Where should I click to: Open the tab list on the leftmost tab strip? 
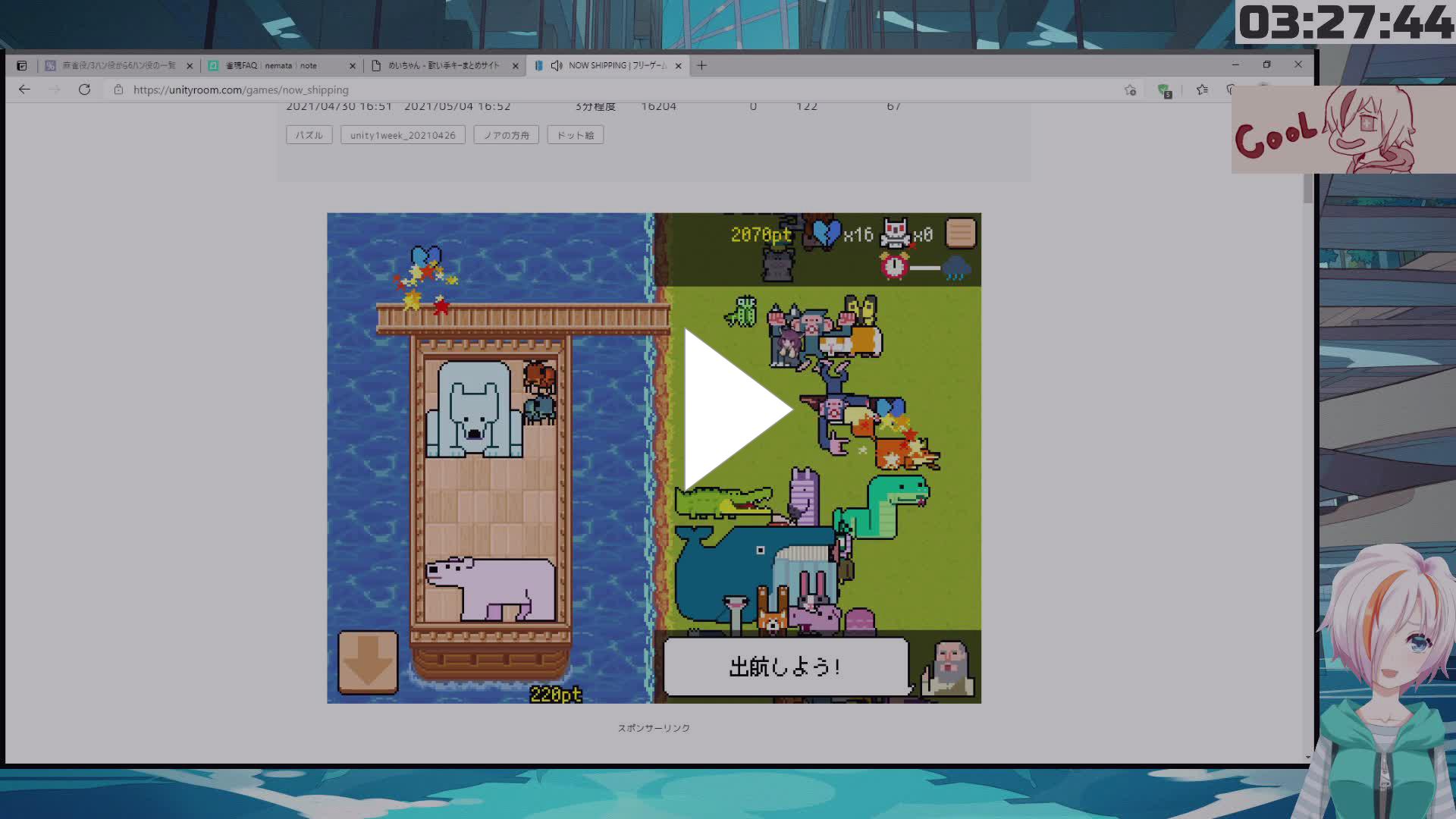click(x=22, y=65)
